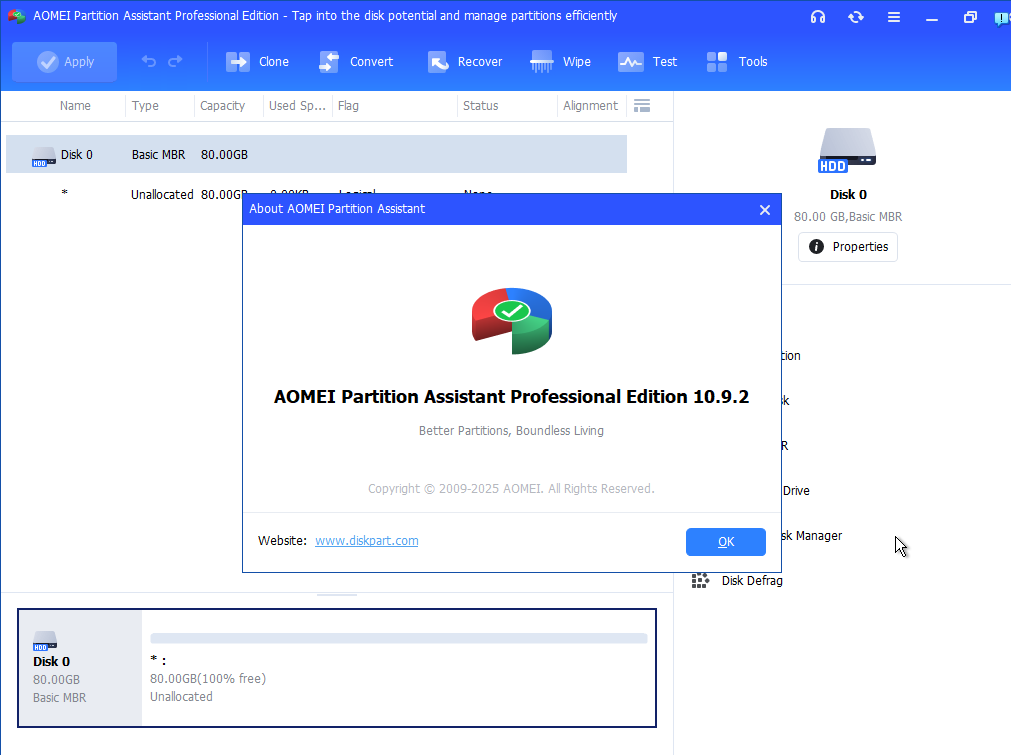This screenshot has height=755, width=1011.
Task: Close the About AOMEI Partition Assistant dialog
Action: coord(765,210)
